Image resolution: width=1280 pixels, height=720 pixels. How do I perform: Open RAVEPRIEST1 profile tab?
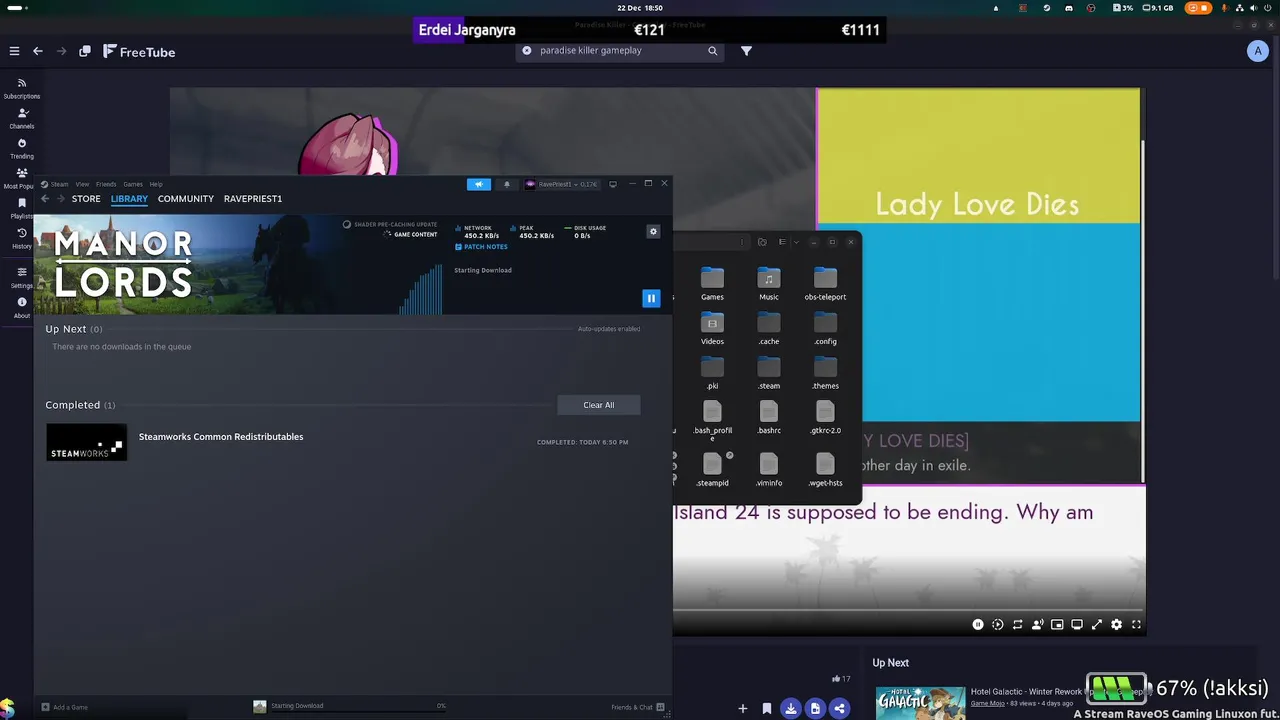(253, 199)
